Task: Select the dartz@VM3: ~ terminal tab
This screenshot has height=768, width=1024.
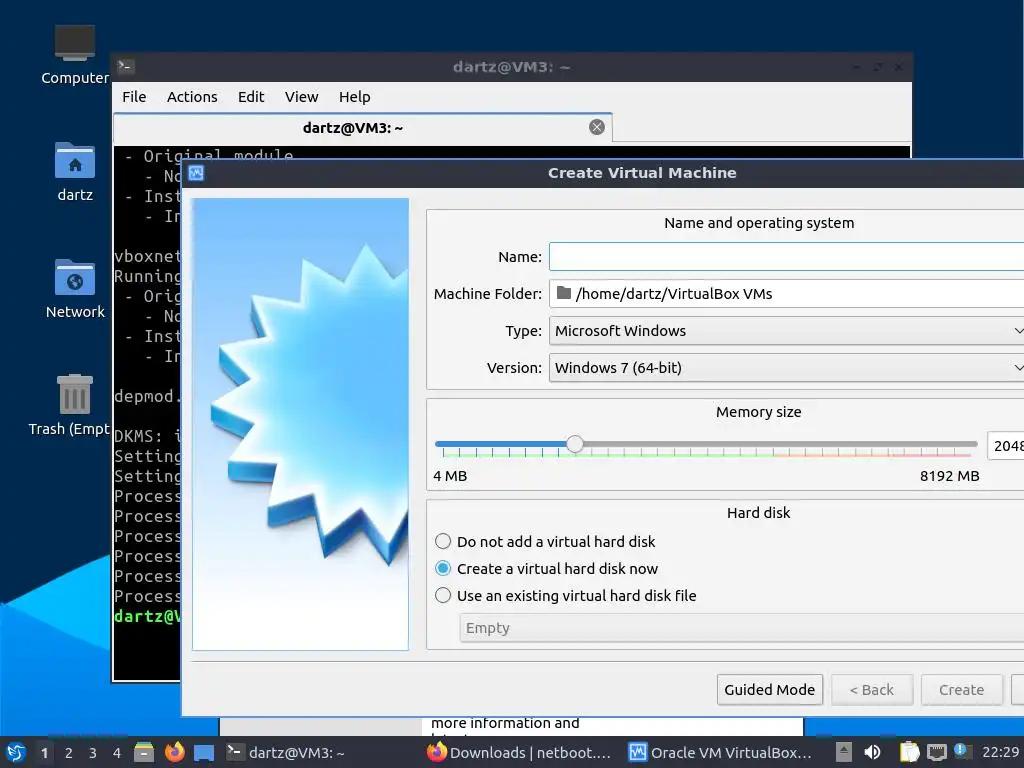Action: (x=362, y=128)
